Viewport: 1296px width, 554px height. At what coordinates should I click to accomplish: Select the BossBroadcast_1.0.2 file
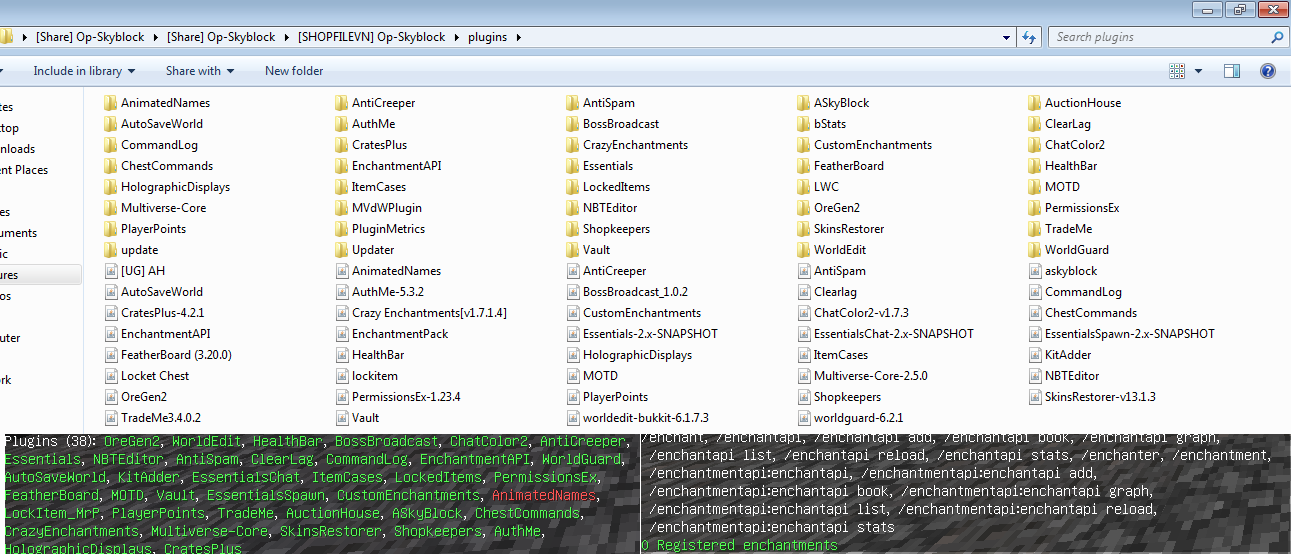click(x=626, y=292)
